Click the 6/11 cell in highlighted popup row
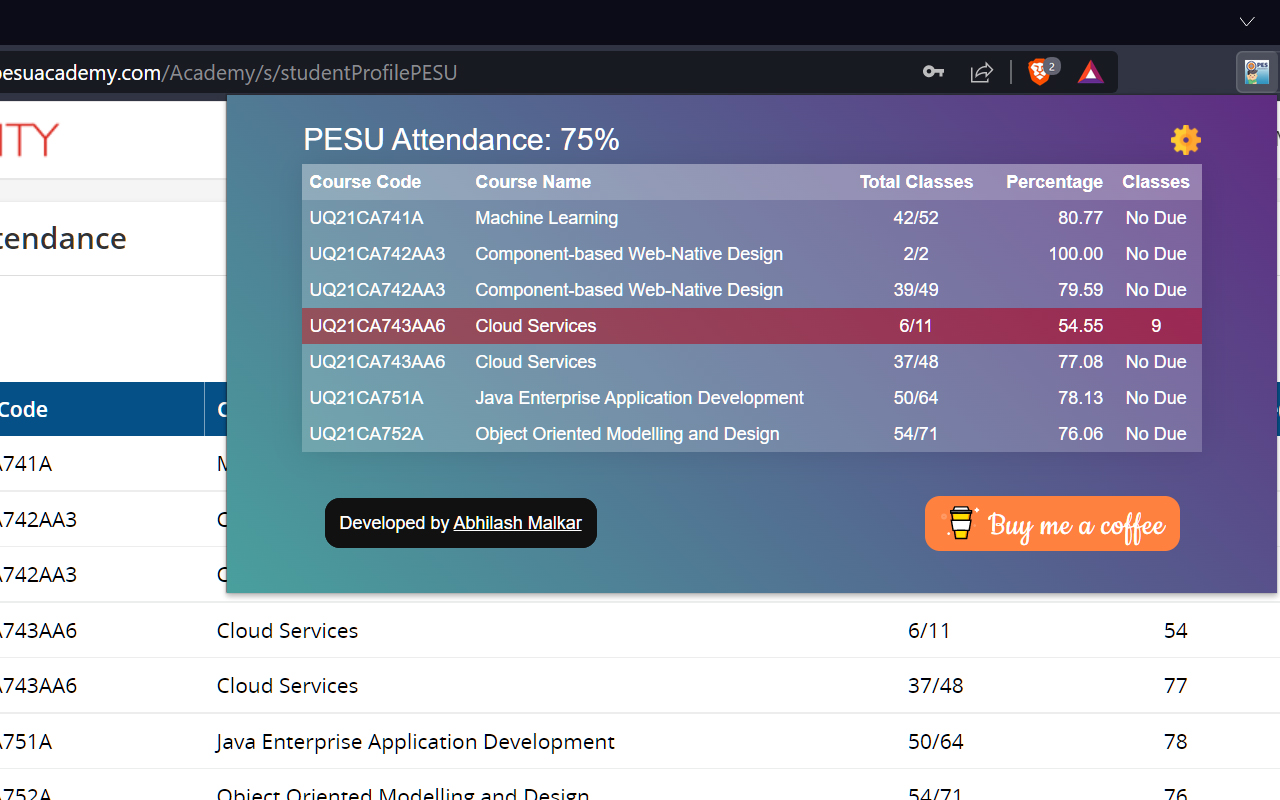 pos(916,326)
